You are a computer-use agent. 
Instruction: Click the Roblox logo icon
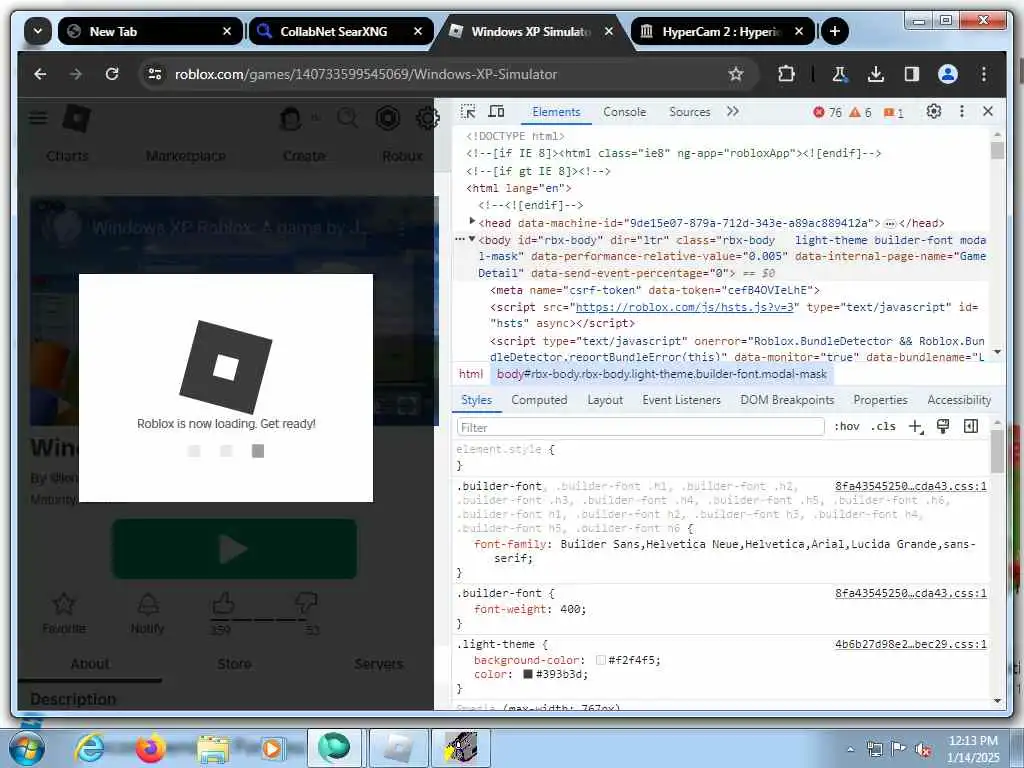76,119
